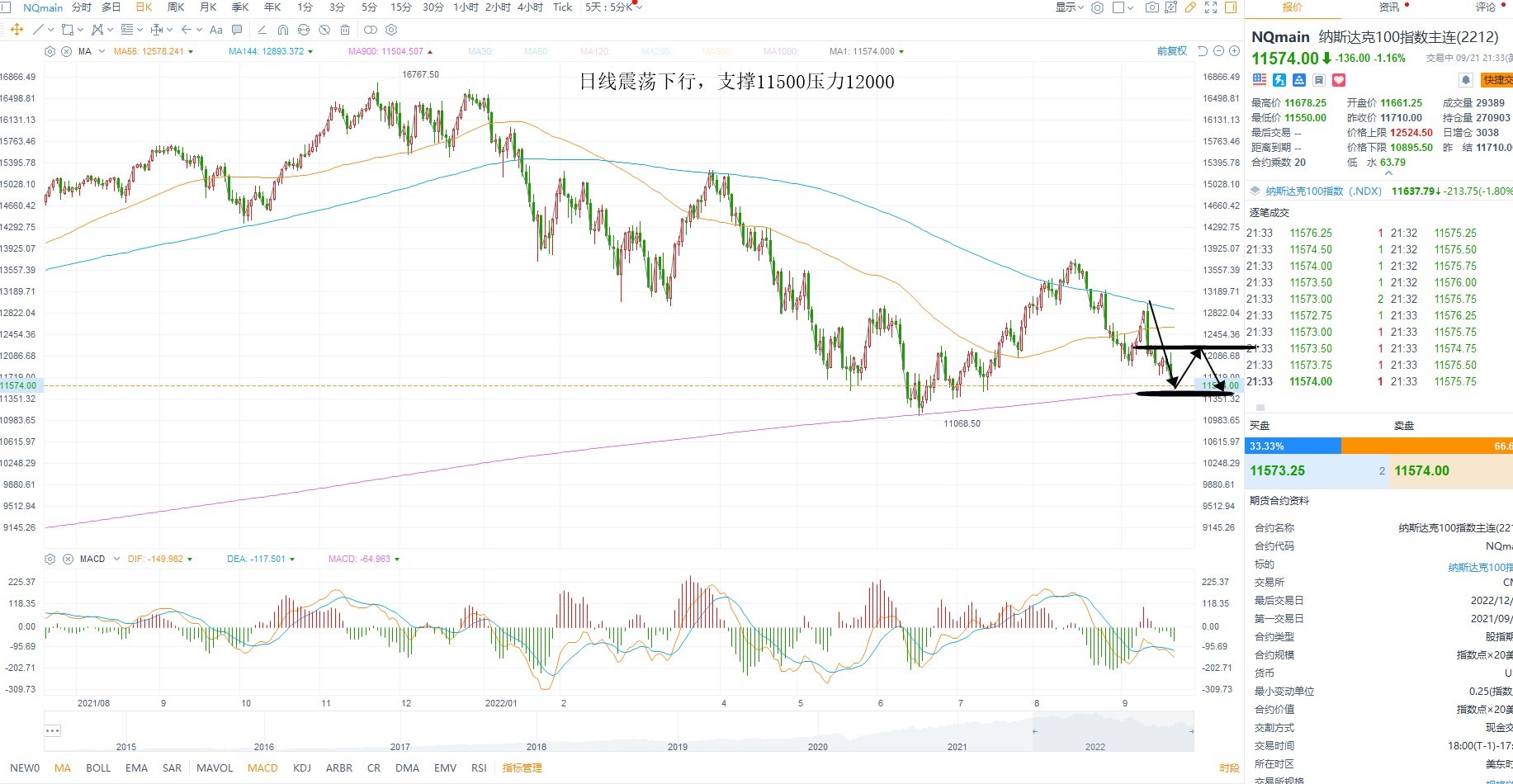This screenshot has width=1513, height=784.
Task: Undo zoom with the reset arrow icon
Action: tap(1203, 51)
